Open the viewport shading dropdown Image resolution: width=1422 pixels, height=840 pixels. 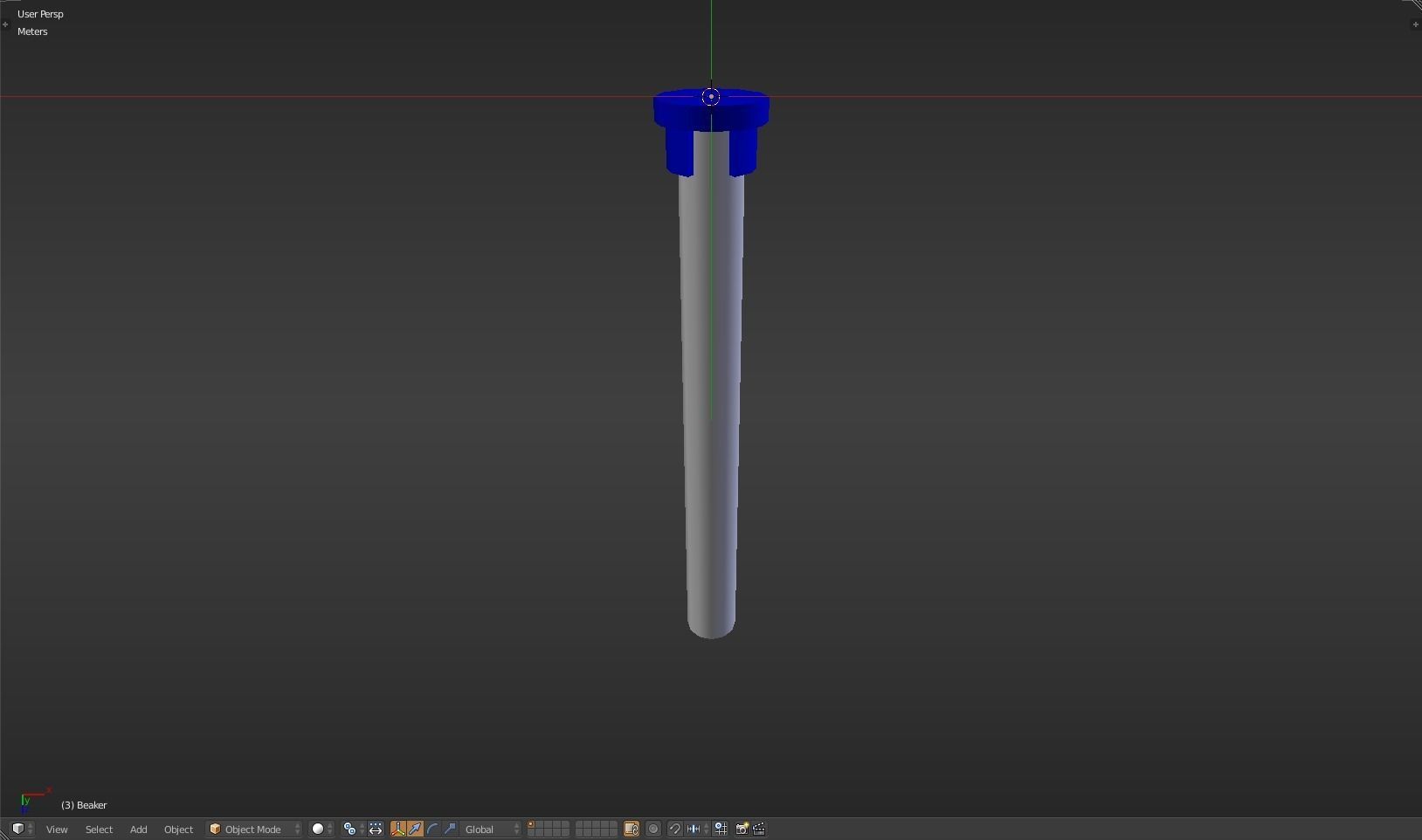322,829
